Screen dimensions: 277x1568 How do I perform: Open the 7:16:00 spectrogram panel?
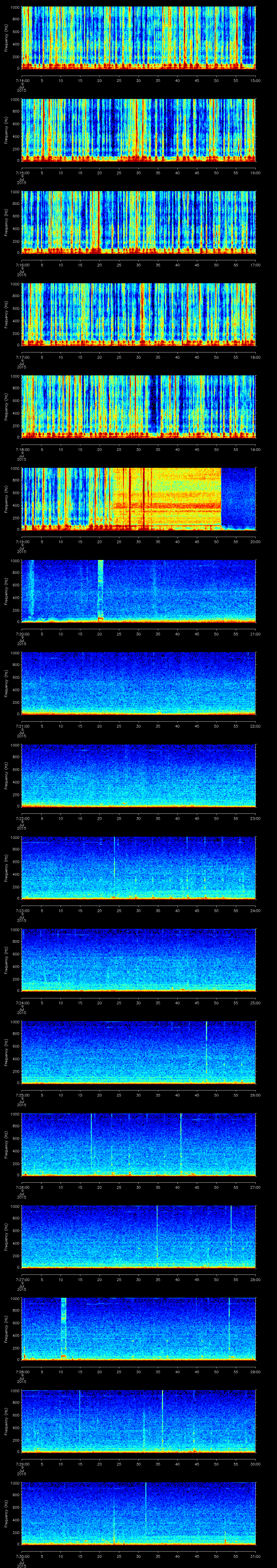pos(139,222)
